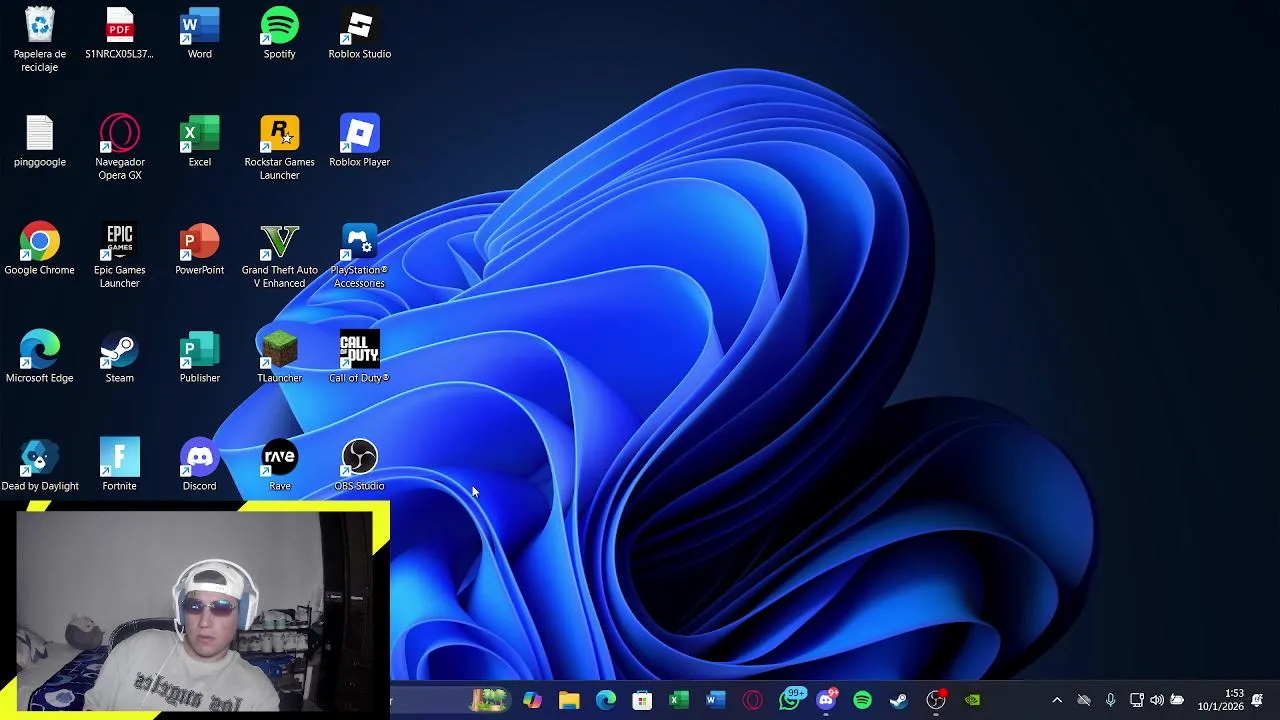Select the Roblox Player desktop shortcut
Viewport: 1280px width, 720px height.
[x=360, y=141]
